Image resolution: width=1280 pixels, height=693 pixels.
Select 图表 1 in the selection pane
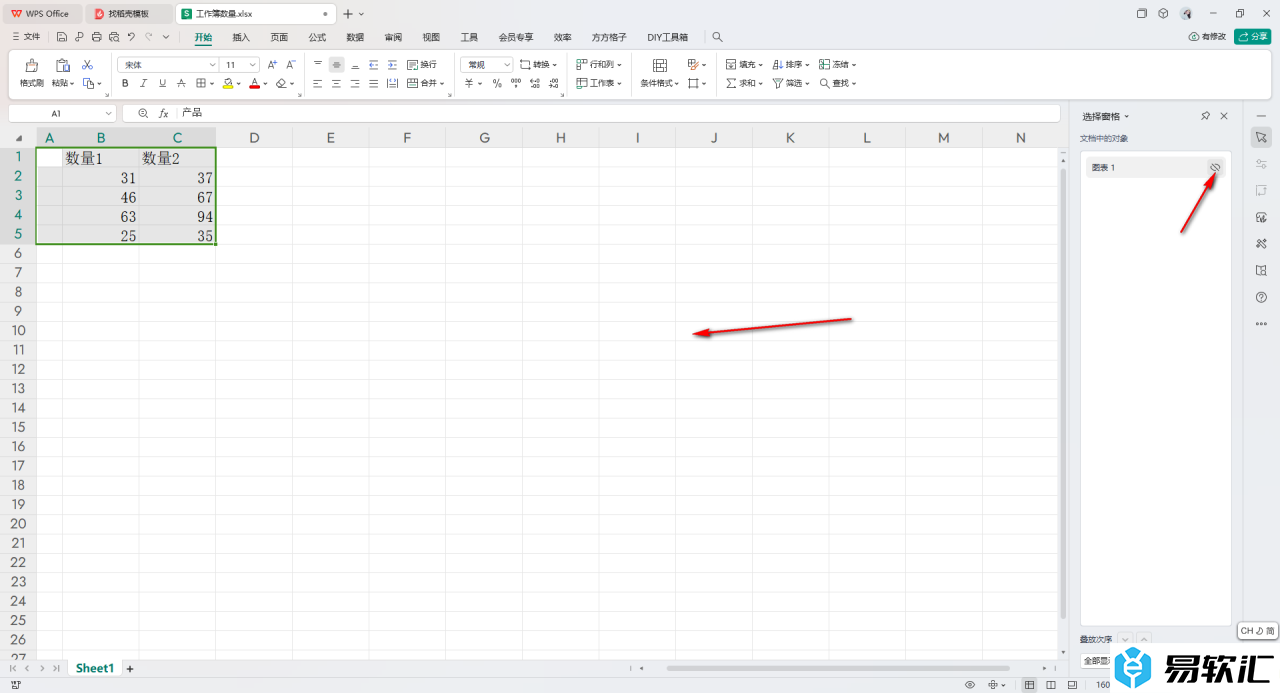[1155, 168]
